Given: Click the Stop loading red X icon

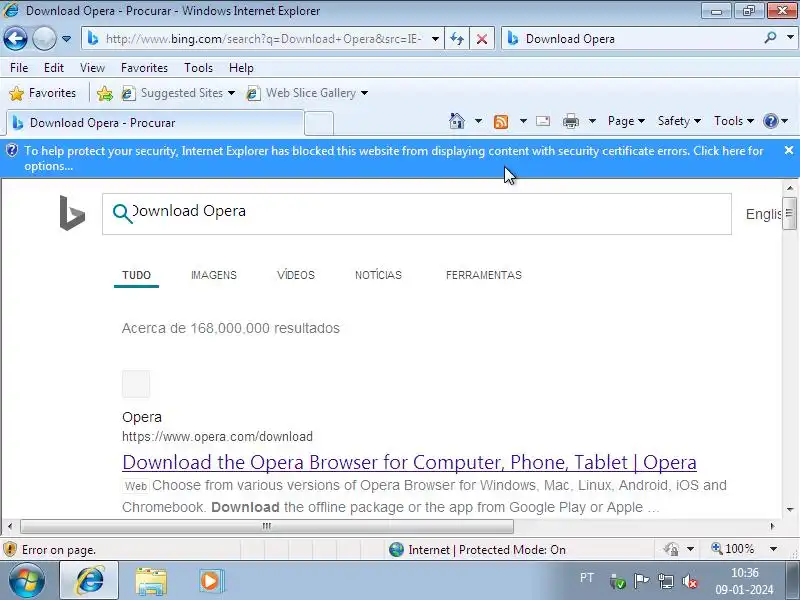Looking at the screenshot, I should pos(482,39).
